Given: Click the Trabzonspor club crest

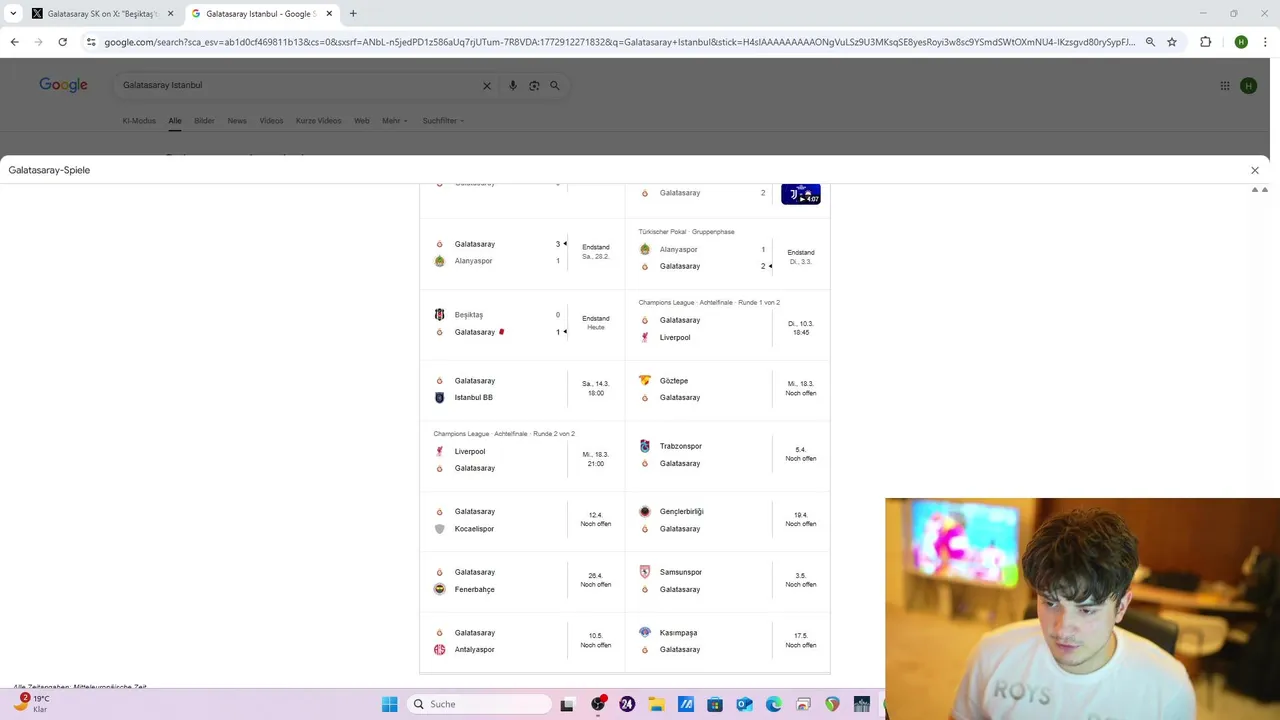Looking at the screenshot, I should coord(645,446).
